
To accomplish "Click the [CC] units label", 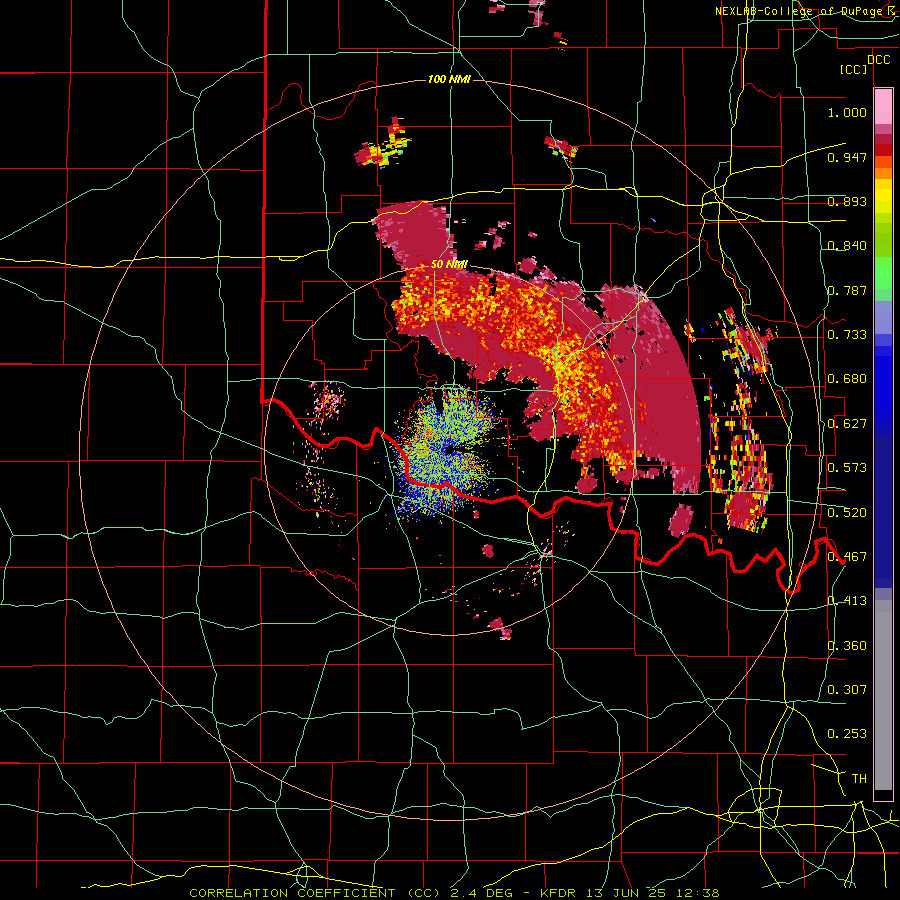I will point(854,69).
